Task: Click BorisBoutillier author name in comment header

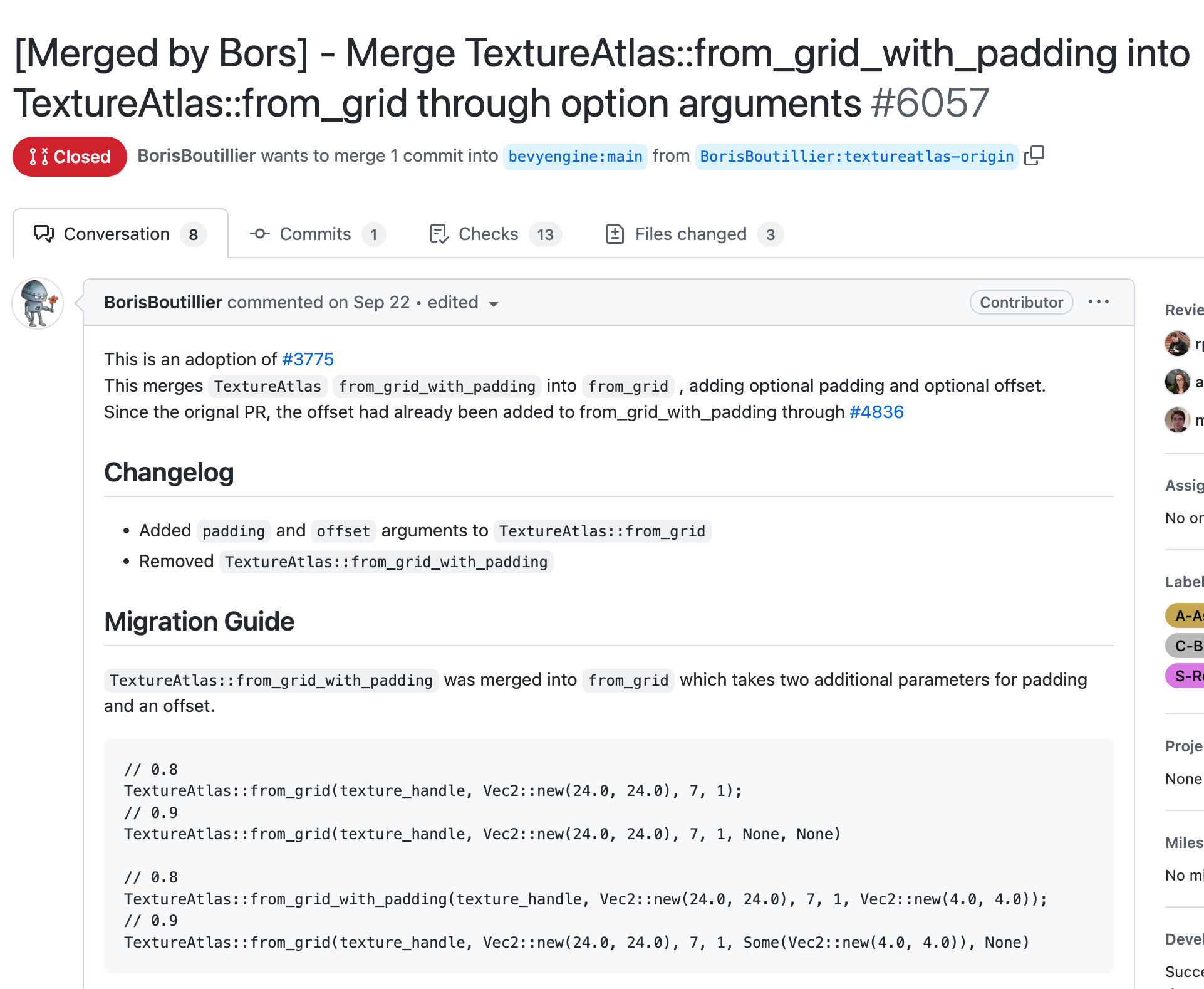Action: pyautogui.click(x=163, y=302)
